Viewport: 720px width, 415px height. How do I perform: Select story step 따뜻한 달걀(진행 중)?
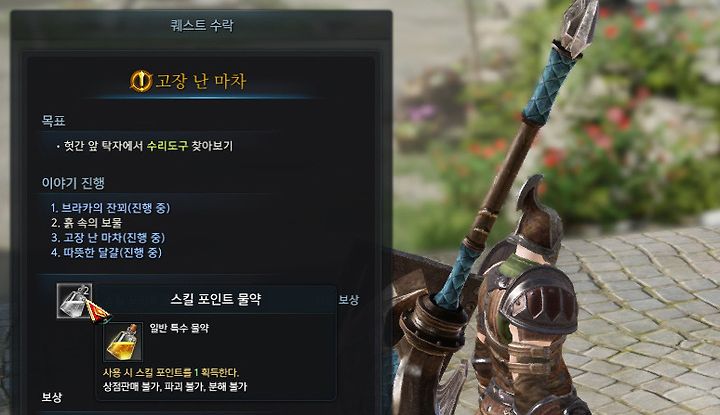[x=106, y=252]
